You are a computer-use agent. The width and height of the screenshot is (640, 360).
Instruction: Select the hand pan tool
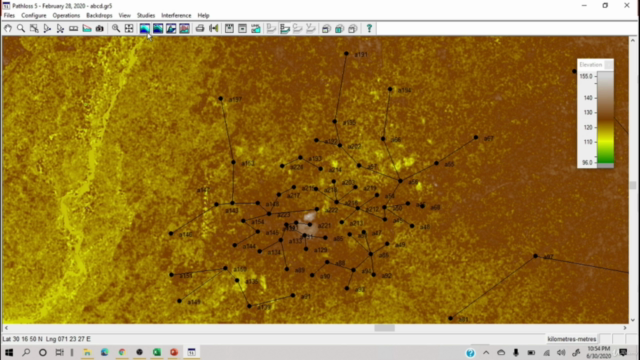point(8,28)
